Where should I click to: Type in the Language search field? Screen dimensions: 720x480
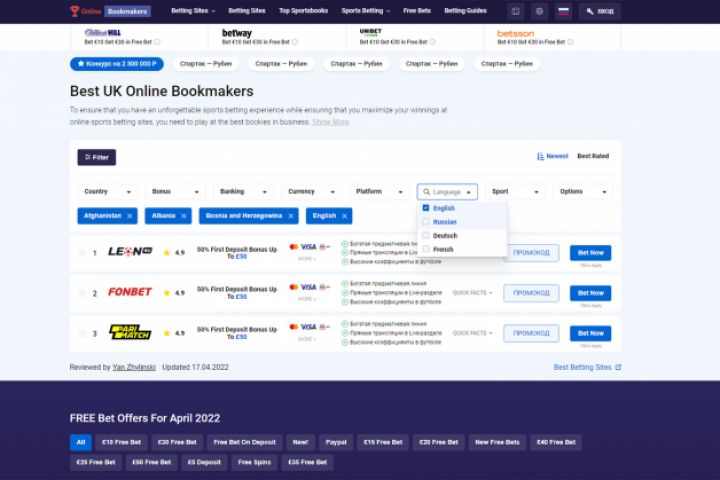click(x=447, y=192)
